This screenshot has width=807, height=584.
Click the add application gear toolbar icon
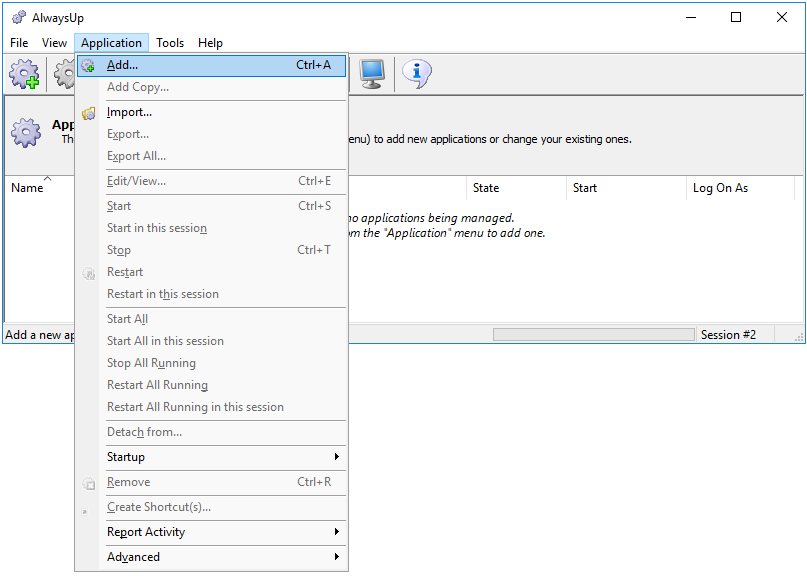24,74
